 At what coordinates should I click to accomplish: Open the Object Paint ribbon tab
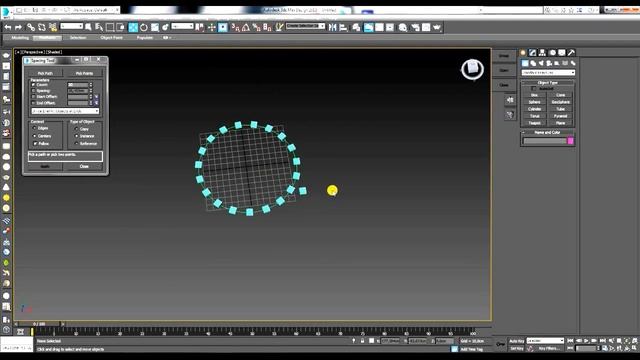[x=111, y=38]
